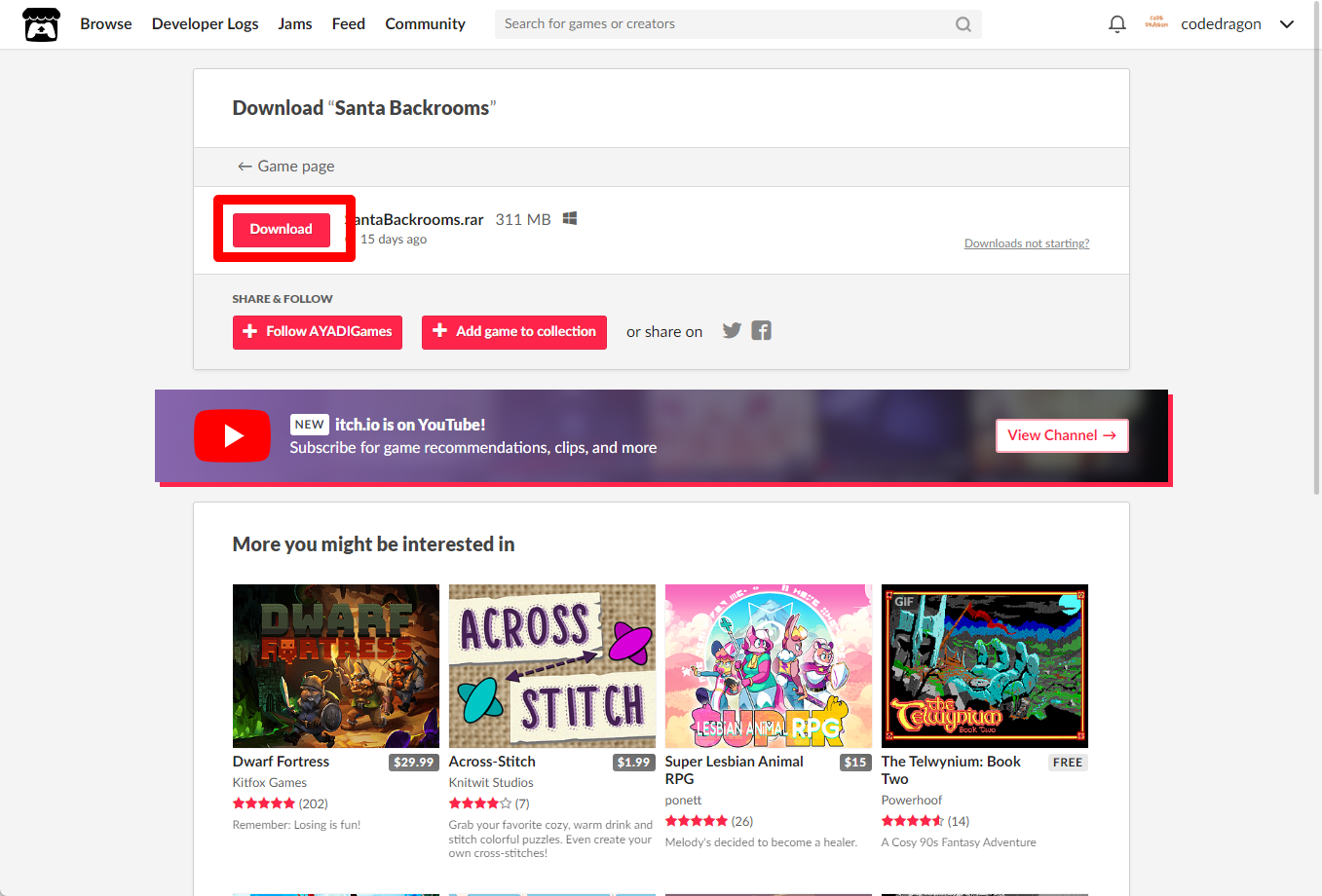
Task: Click 'A Cosy 90s Fantasy Adventure' description
Action: click(x=959, y=842)
